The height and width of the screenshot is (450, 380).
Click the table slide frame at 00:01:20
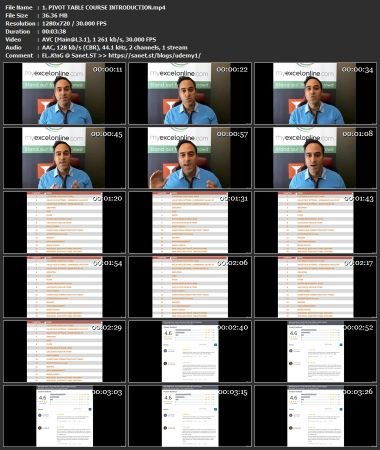(x=65, y=222)
